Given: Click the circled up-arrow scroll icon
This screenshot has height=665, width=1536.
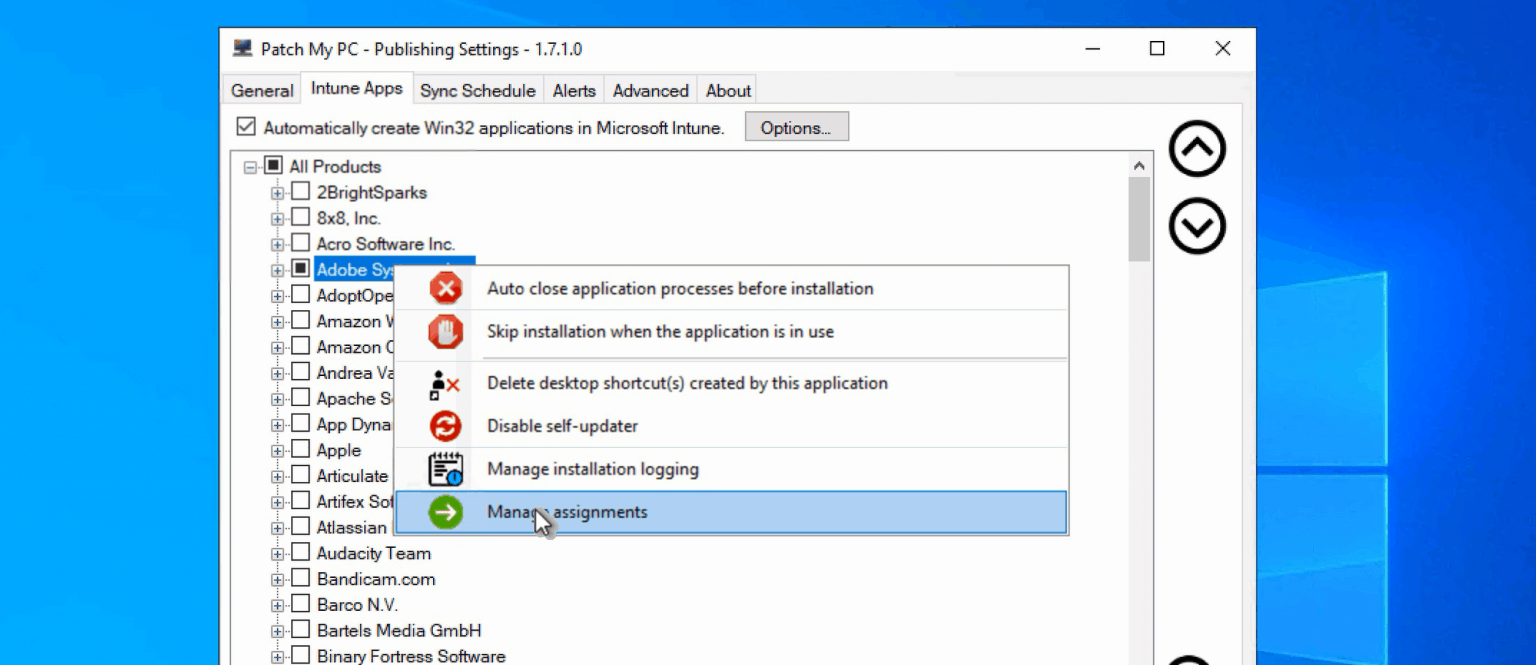Looking at the screenshot, I should 1197,149.
